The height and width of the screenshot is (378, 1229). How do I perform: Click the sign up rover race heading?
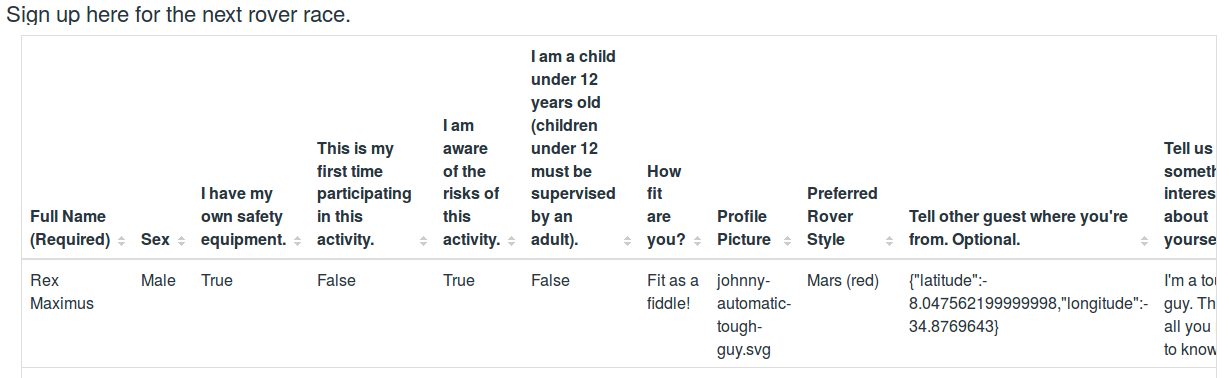coord(179,16)
